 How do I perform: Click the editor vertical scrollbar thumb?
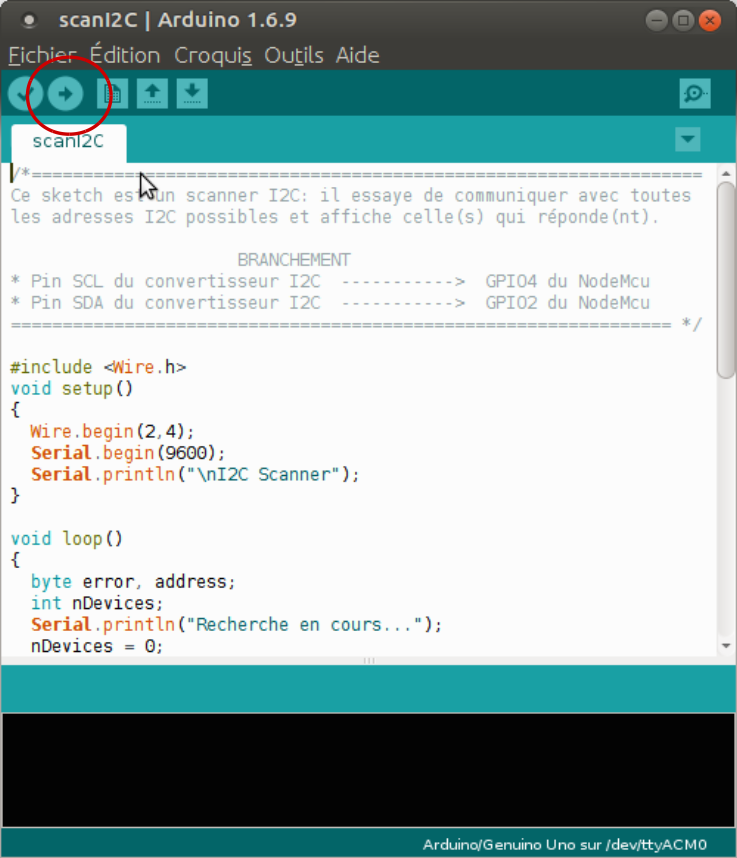coord(727,280)
